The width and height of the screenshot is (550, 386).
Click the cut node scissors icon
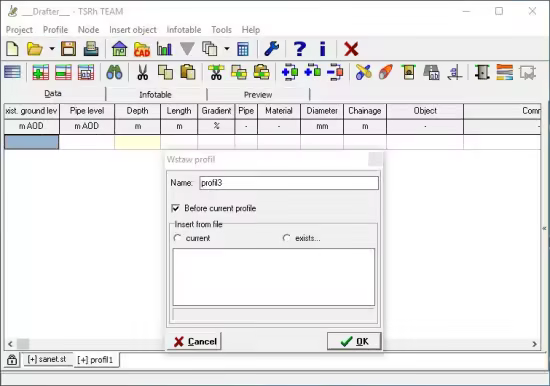[x=216, y=73]
